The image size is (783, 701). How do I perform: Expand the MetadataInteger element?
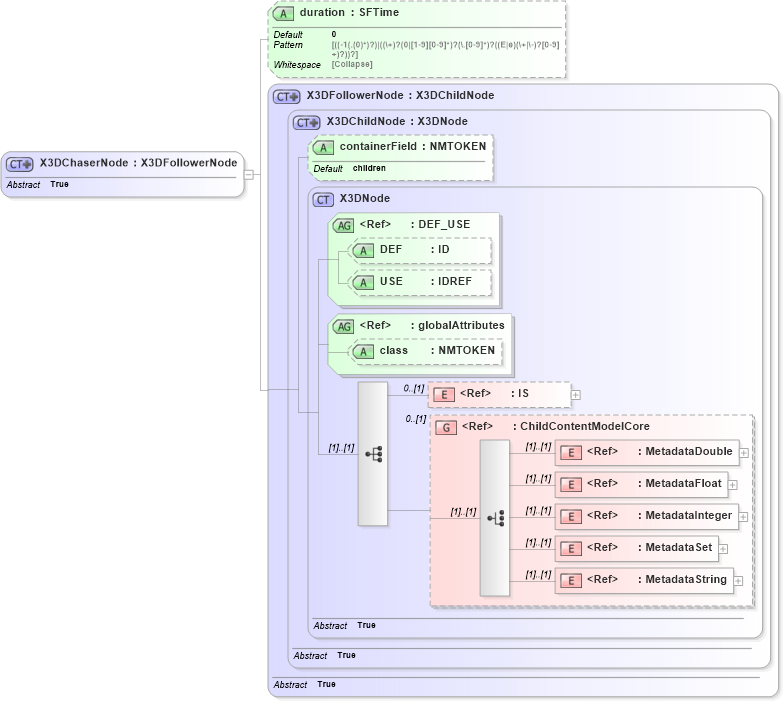click(743, 517)
